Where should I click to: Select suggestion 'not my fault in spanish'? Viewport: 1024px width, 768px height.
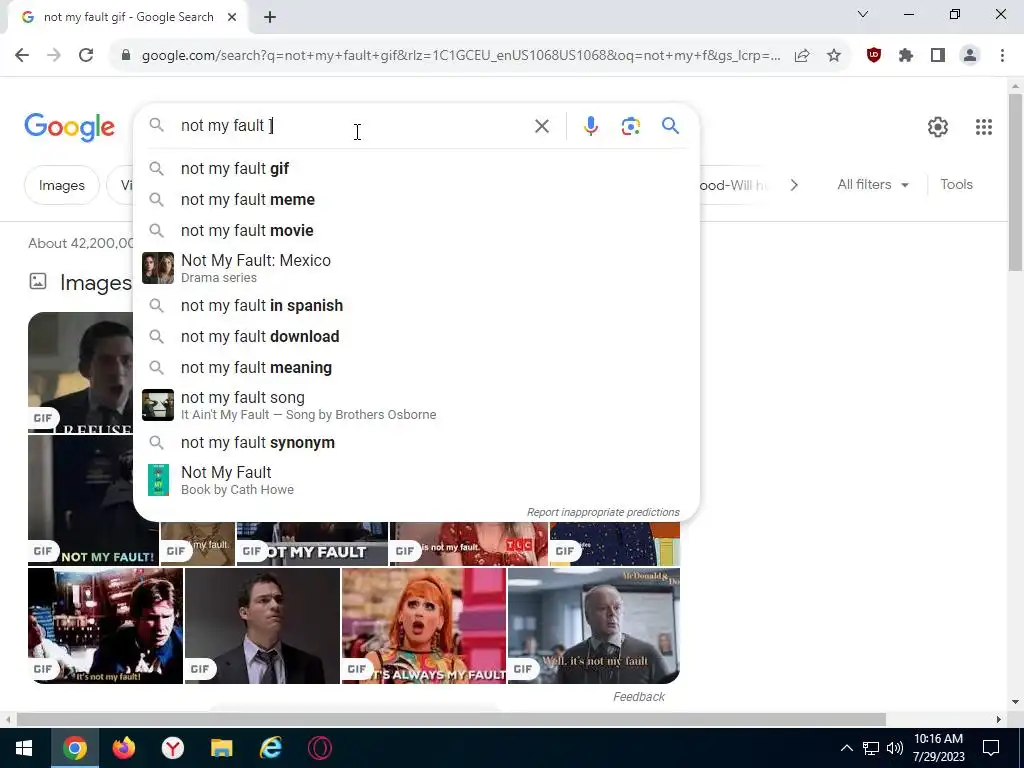(416, 306)
